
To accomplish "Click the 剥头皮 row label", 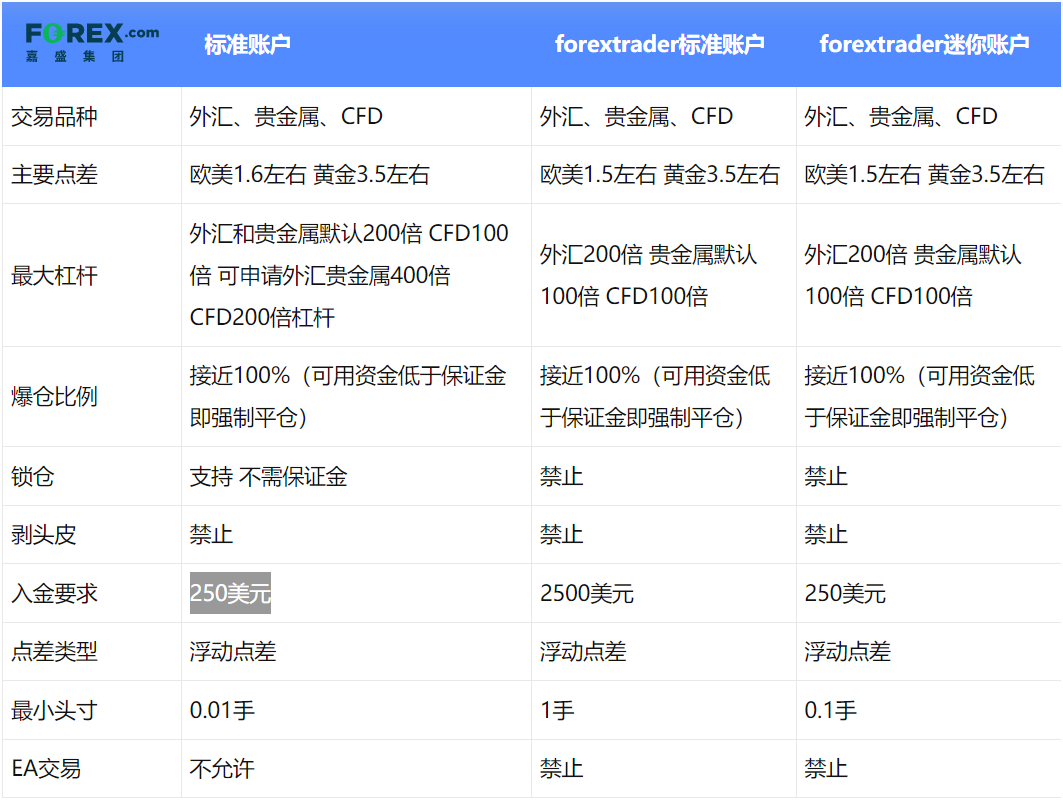I will point(43,535).
